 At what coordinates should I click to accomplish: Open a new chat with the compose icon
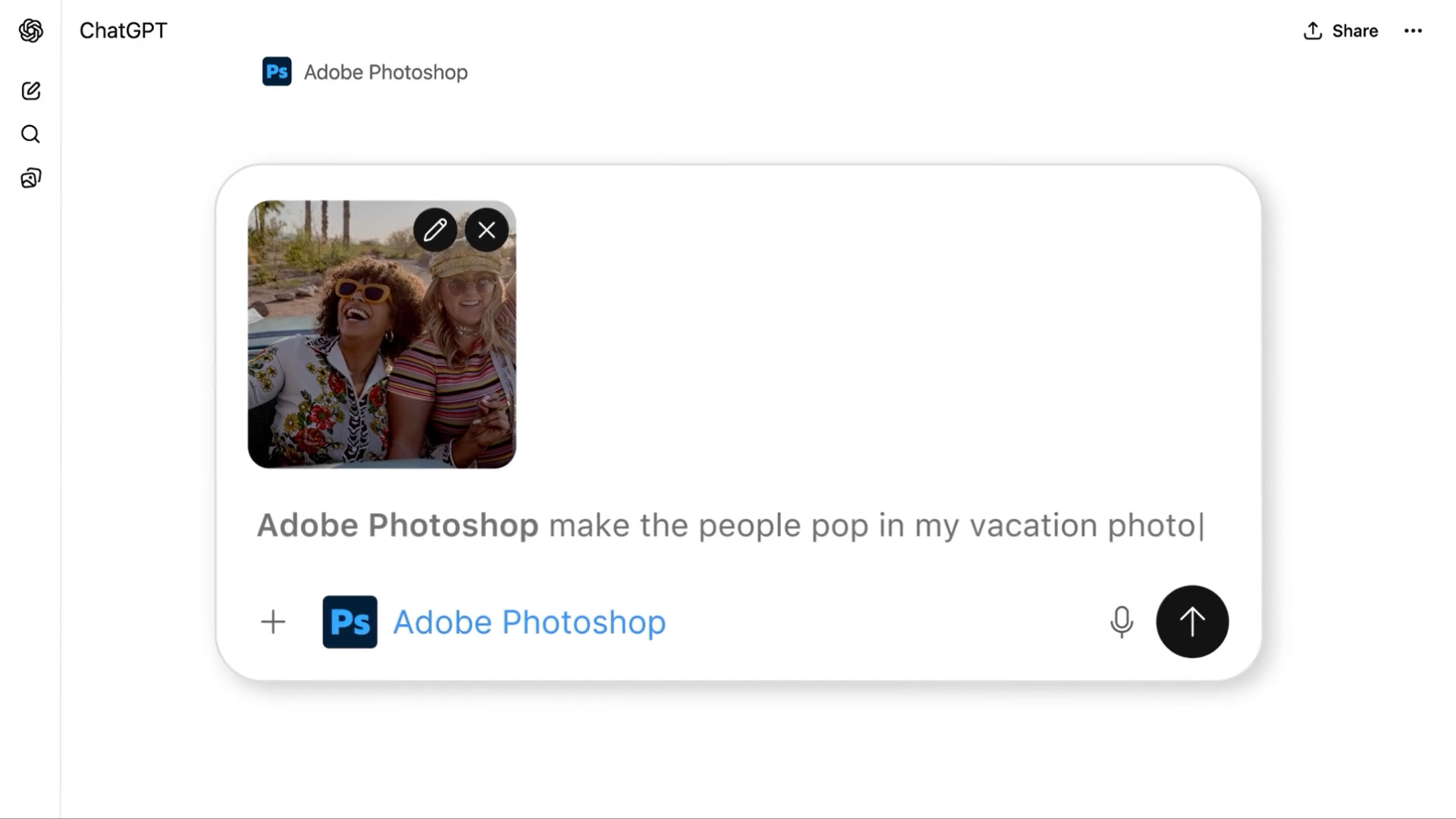point(30,90)
